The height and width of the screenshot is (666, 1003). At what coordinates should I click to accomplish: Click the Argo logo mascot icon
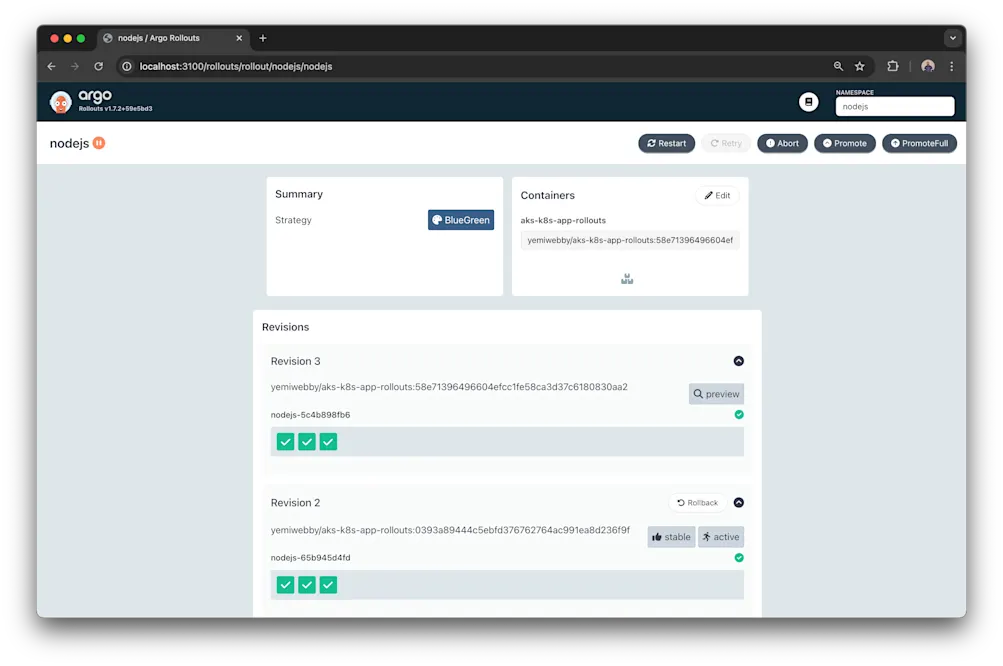click(x=61, y=102)
